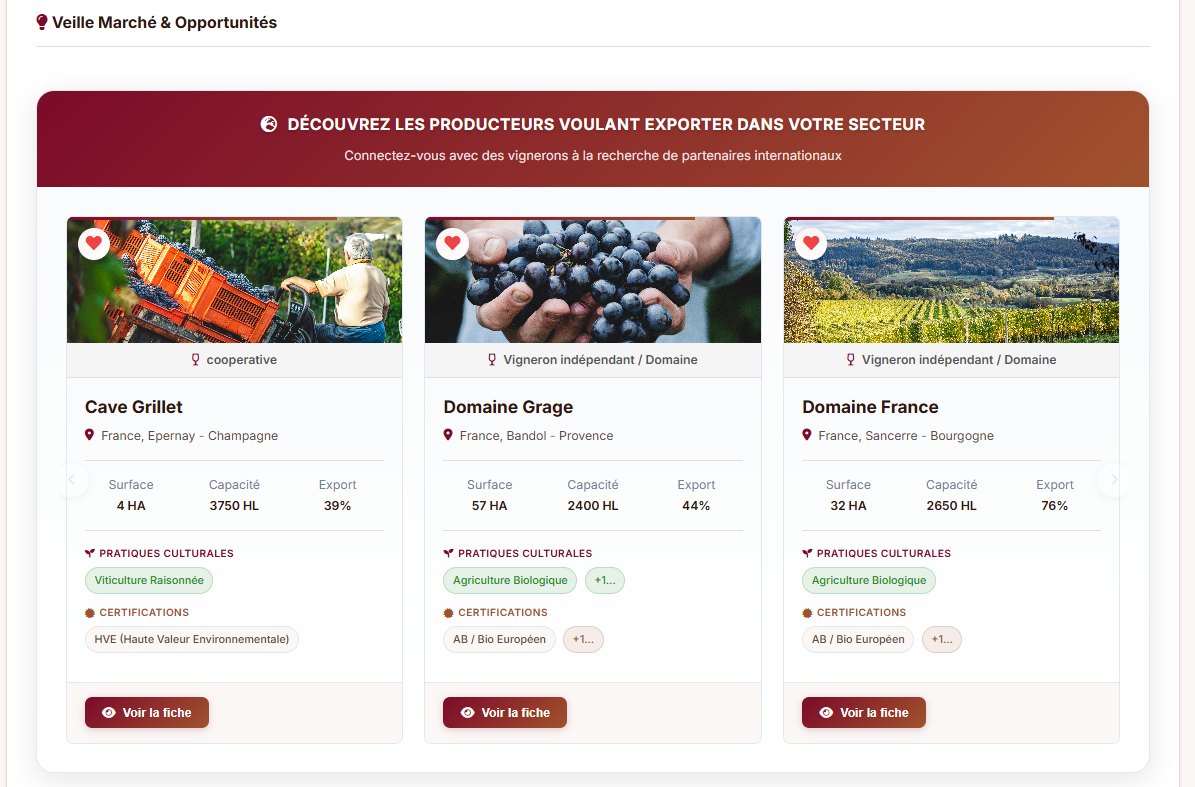The image size is (1195, 787).
Task: Open Cave Grillet's Voir la fiche button
Action: pyautogui.click(x=147, y=712)
